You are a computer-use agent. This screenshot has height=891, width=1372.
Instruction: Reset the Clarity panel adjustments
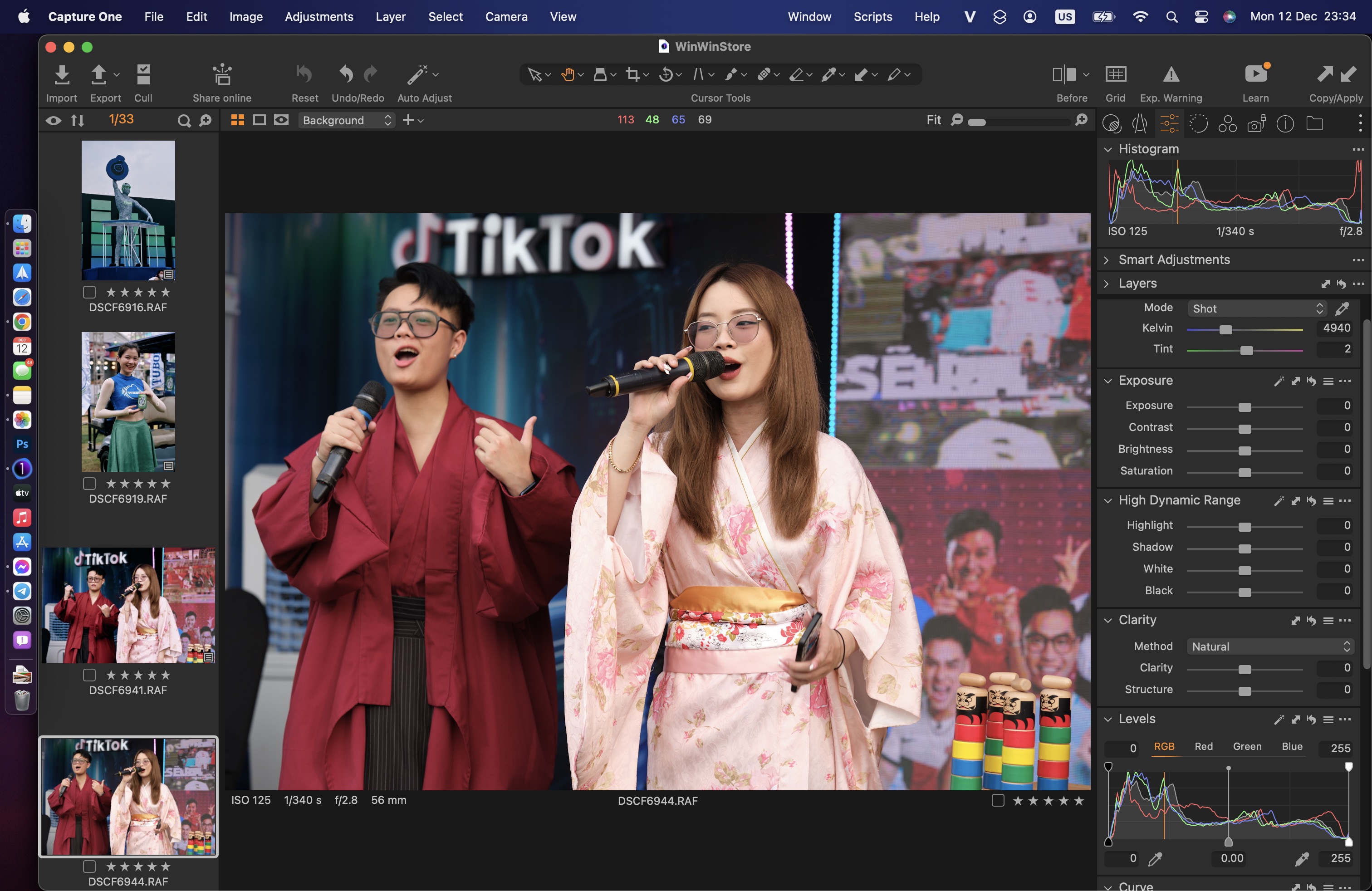pyautogui.click(x=1312, y=620)
